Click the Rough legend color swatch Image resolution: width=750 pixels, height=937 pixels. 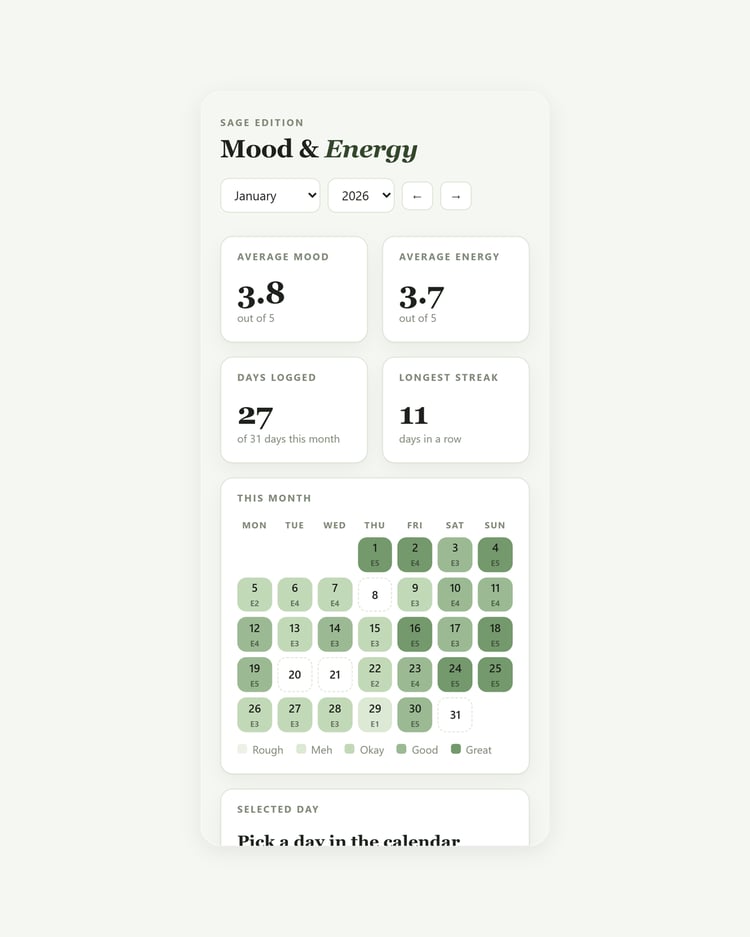click(242, 749)
